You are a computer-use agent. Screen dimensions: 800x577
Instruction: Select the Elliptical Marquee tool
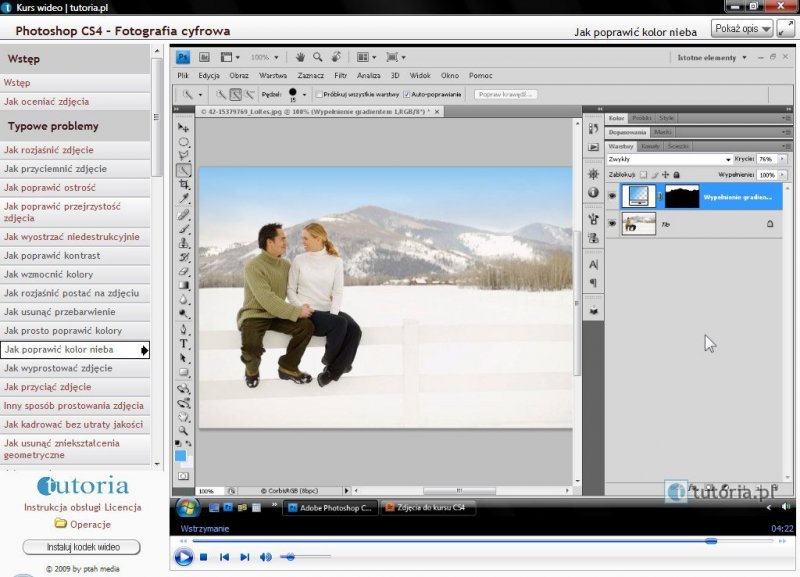pyautogui.click(x=184, y=142)
